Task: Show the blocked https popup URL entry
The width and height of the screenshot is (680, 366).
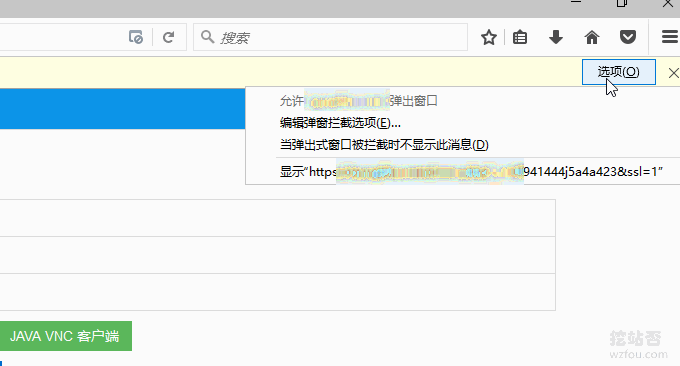Action: coord(463,172)
